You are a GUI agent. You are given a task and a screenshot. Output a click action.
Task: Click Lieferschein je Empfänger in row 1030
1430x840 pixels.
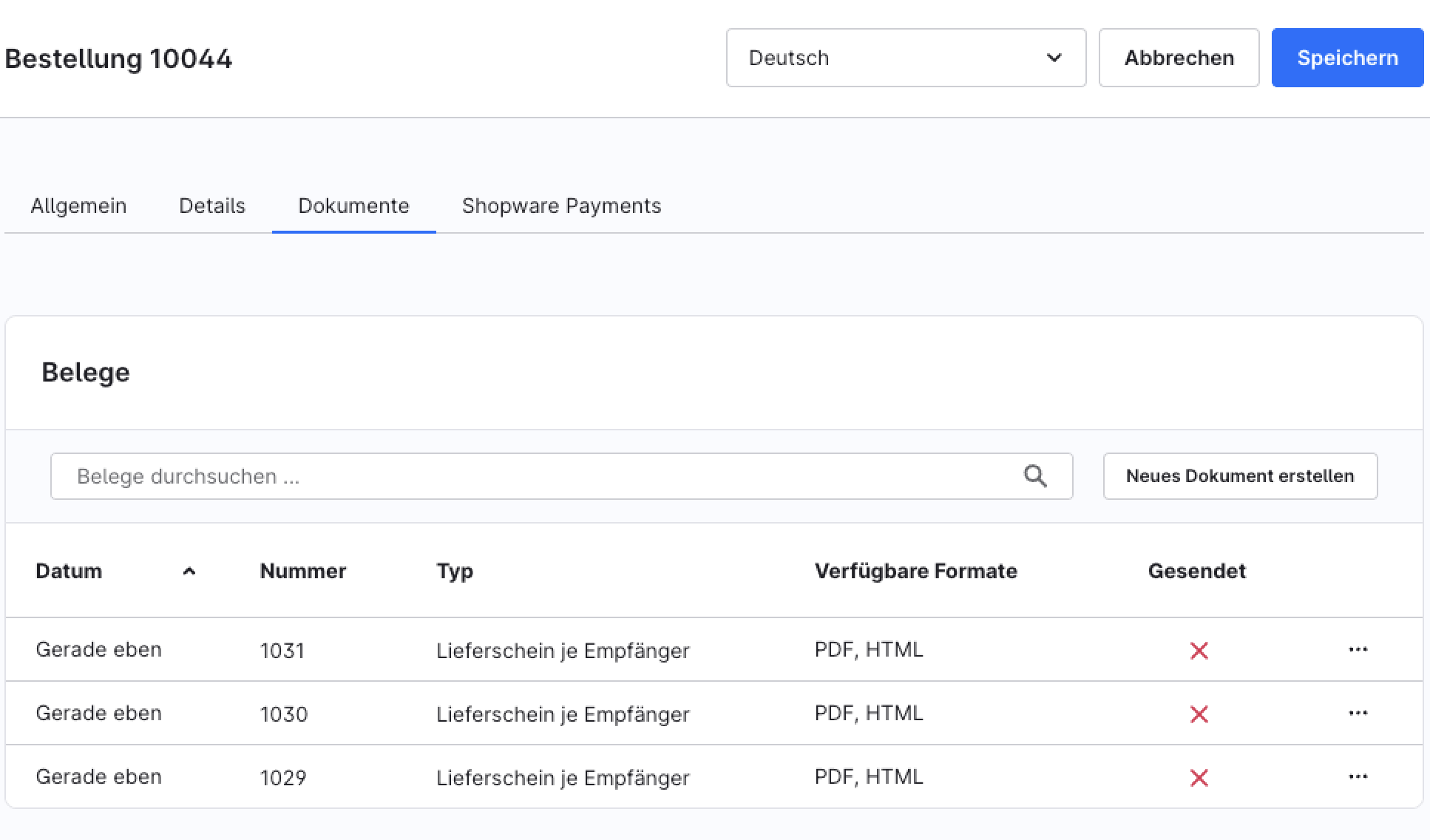(563, 714)
